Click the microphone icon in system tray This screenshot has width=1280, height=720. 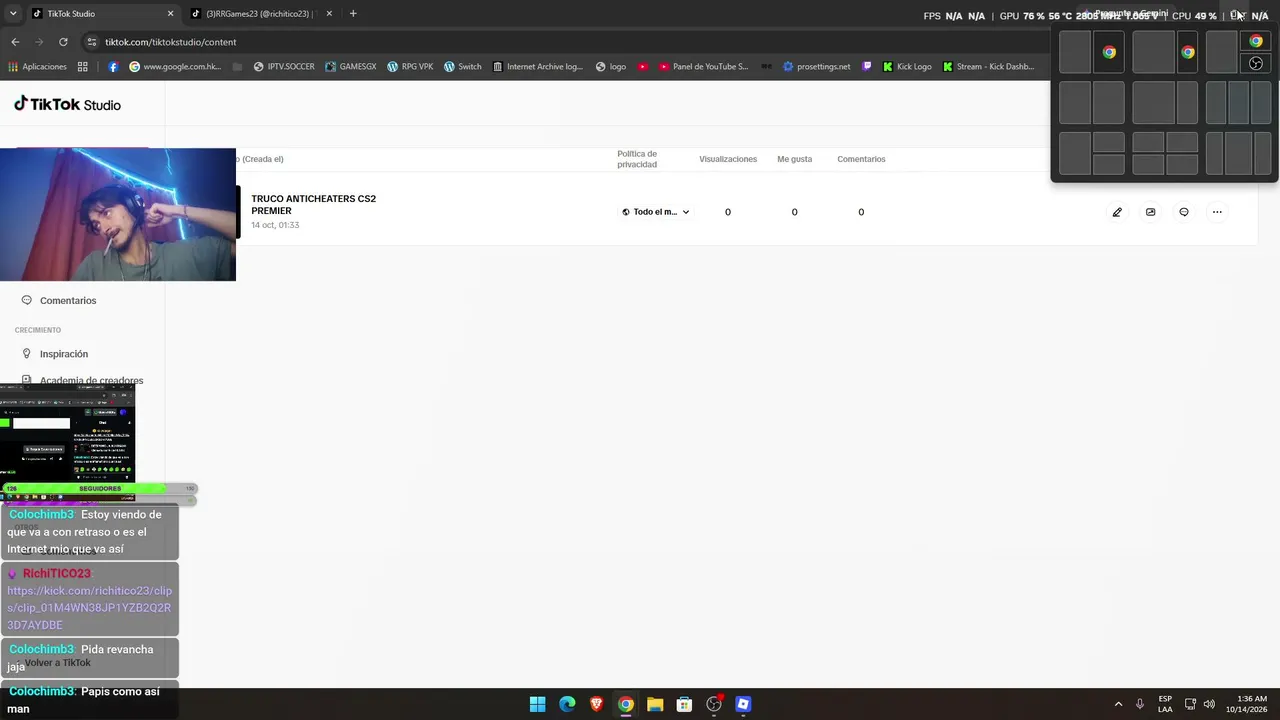pos(1139,704)
